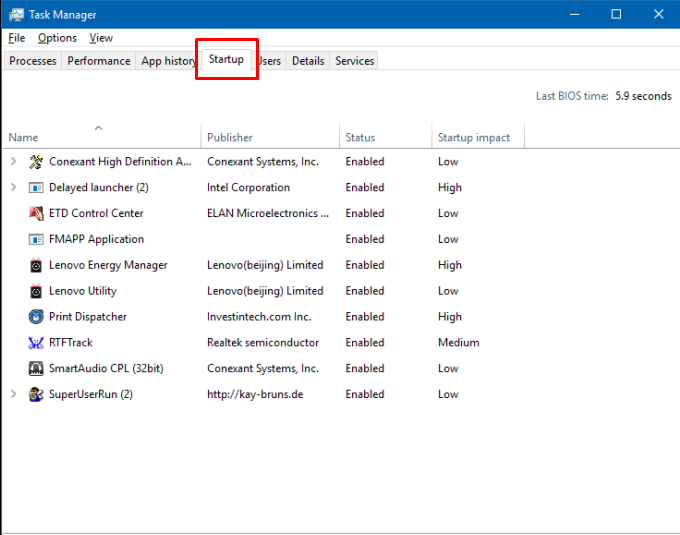Viewport: 680px width, 535px height.
Task: Select the FMAPP Application name
Action: [96, 239]
